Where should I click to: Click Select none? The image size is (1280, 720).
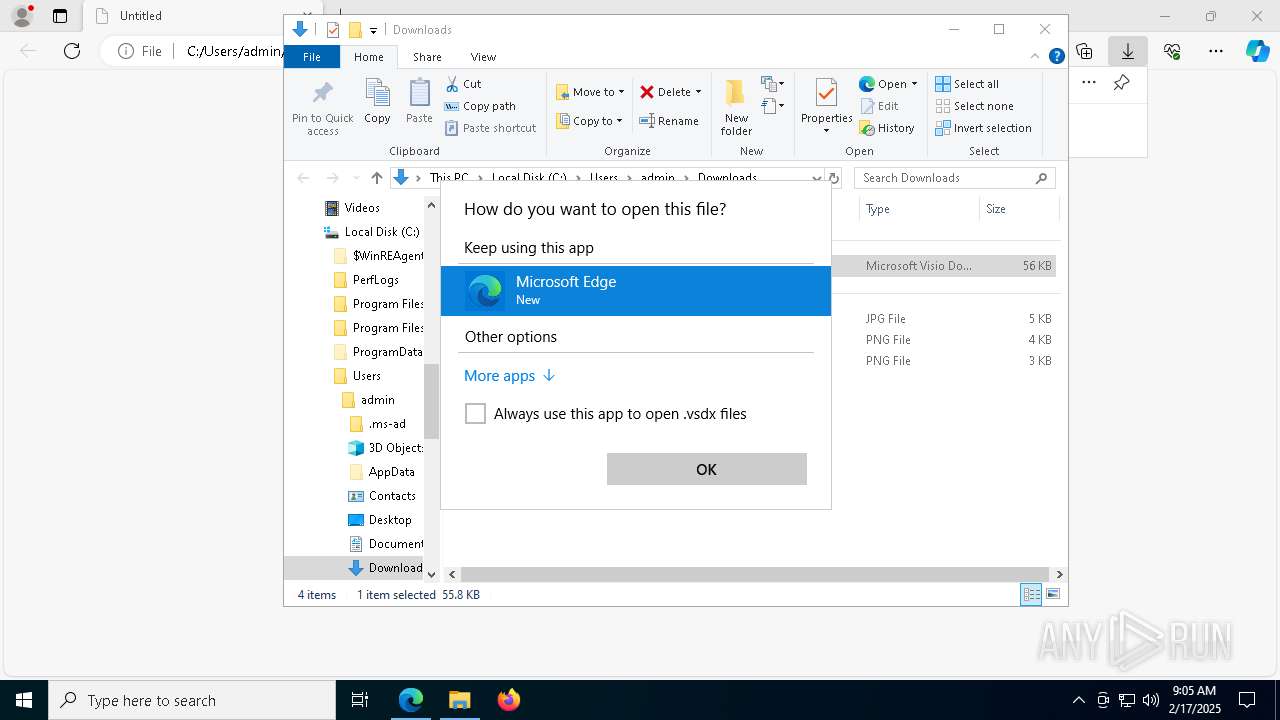coord(974,106)
